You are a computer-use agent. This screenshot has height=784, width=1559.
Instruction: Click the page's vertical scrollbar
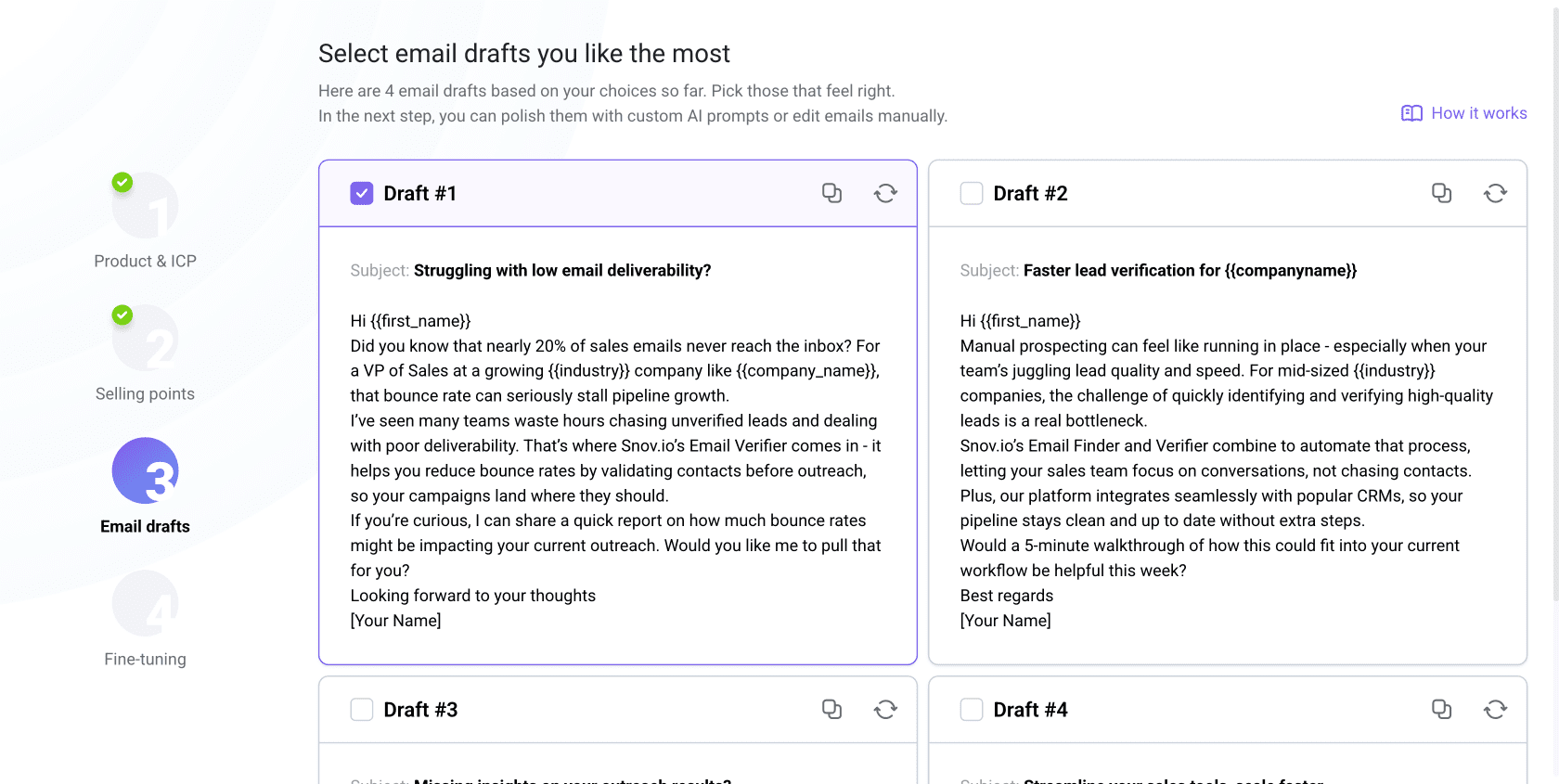(1555, 278)
